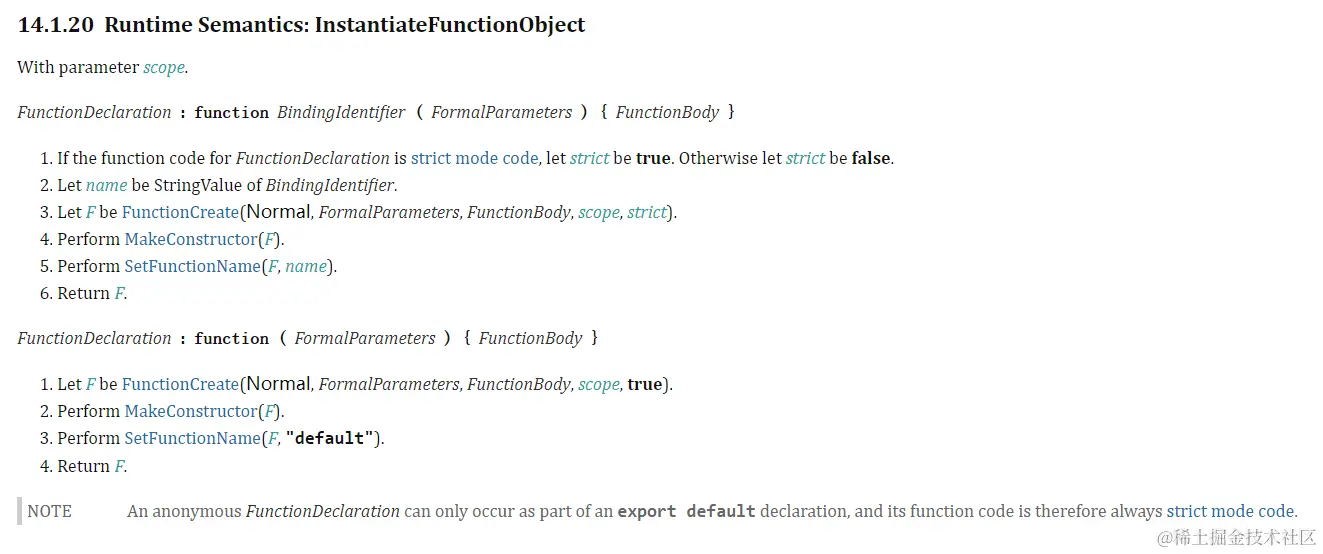Click variable F in 'Return F' of first algorithm
Viewport: 1323px width, 554px height.
tap(119, 293)
